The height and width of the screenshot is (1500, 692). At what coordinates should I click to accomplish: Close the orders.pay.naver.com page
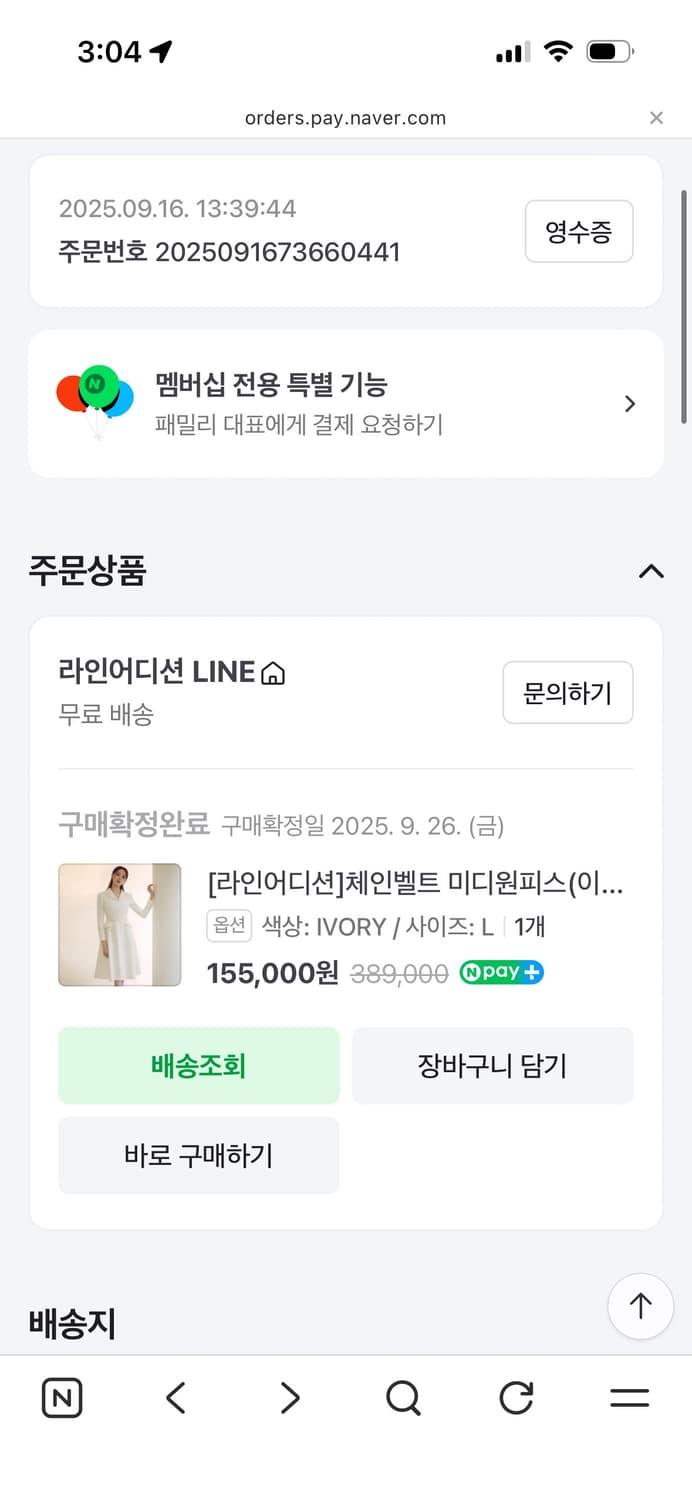point(657,117)
